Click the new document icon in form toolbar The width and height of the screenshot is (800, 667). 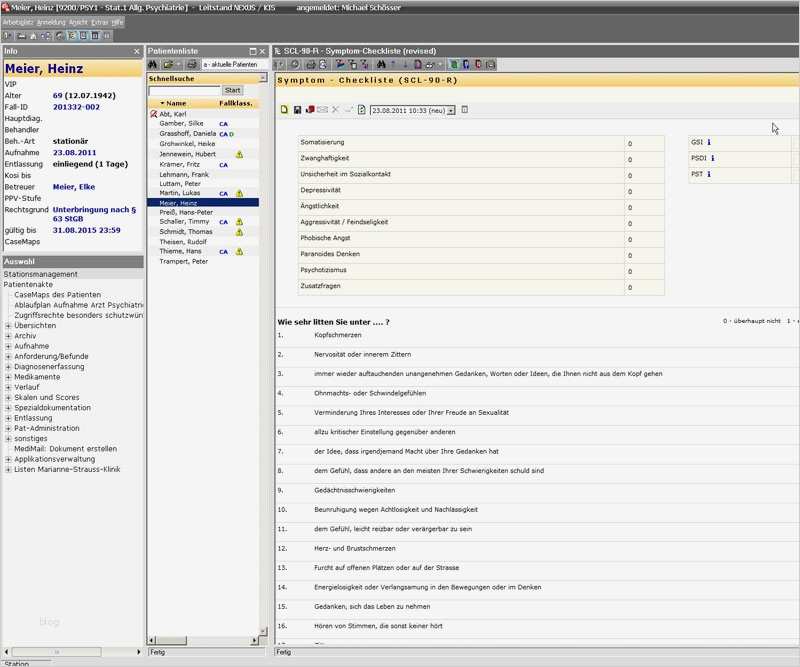pos(284,110)
